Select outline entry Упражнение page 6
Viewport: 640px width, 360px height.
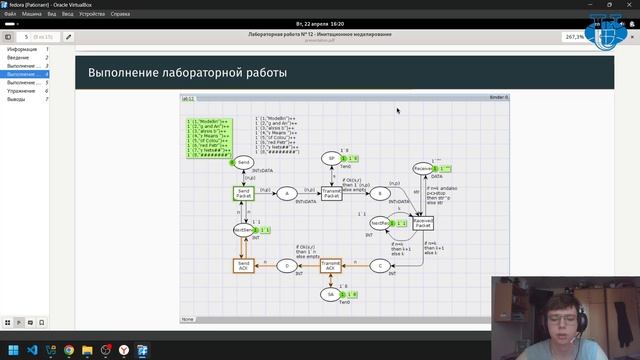click(x=25, y=91)
